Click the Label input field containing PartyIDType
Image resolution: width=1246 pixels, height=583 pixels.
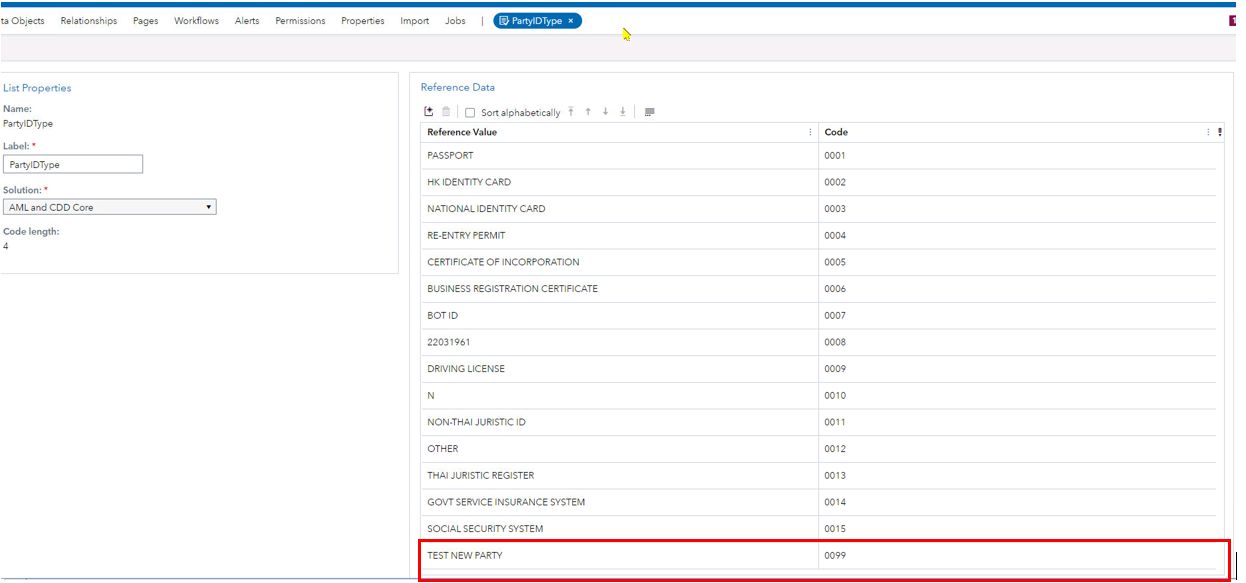click(73, 165)
